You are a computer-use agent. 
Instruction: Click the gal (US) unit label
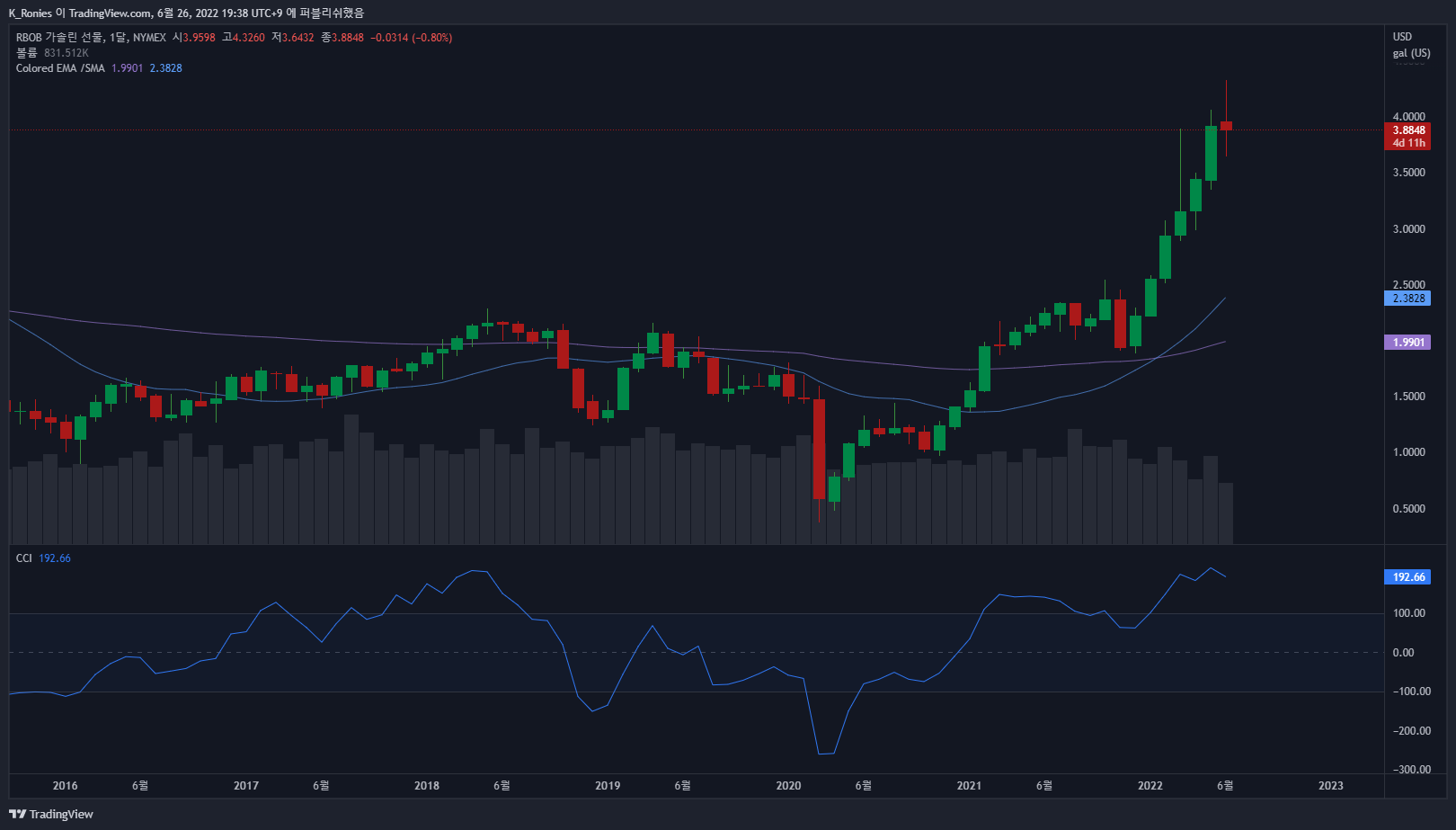coord(1411,53)
